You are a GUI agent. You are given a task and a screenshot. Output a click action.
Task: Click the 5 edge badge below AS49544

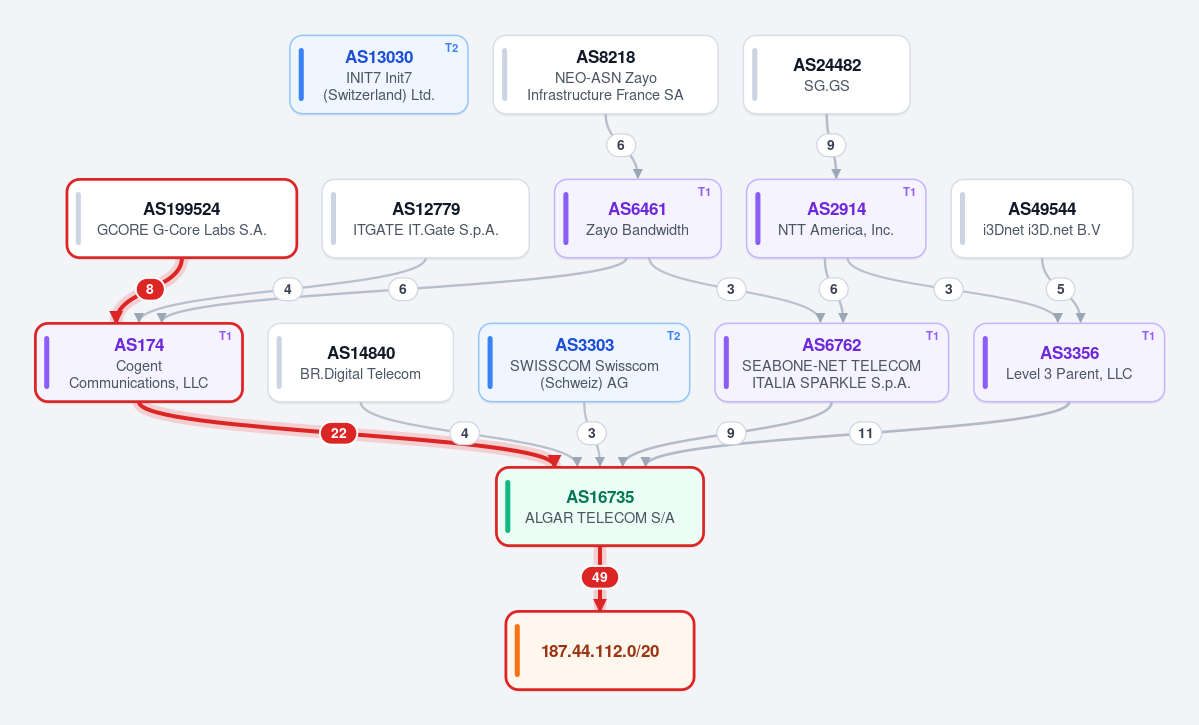click(x=1061, y=289)
